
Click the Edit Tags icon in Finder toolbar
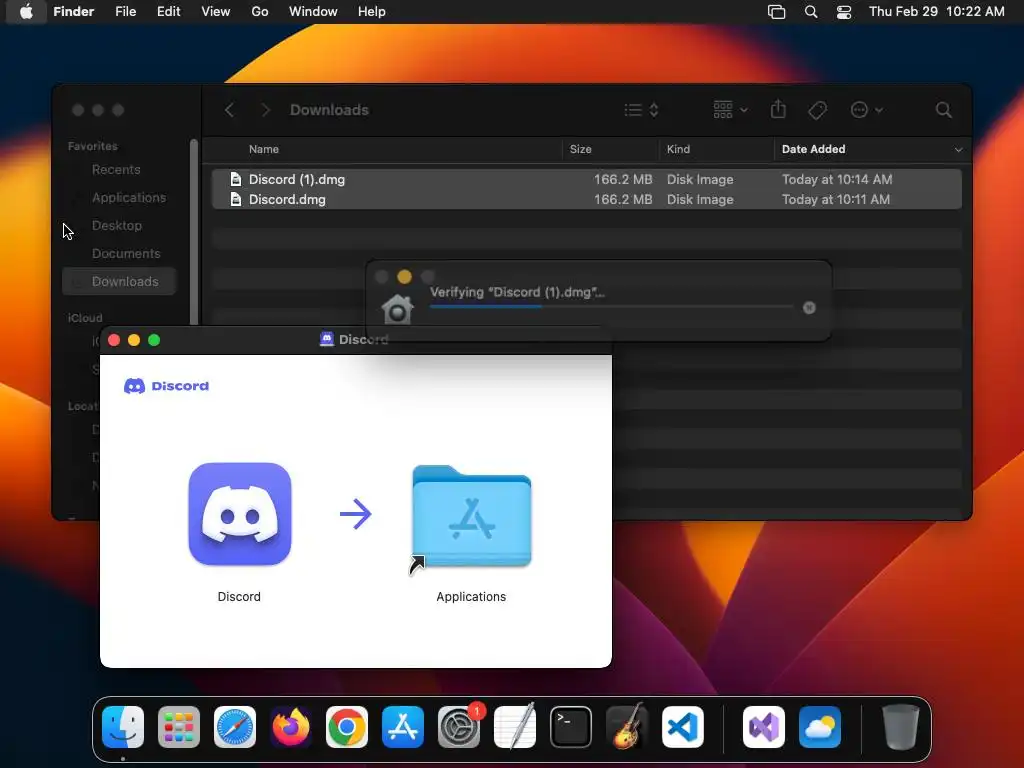[818, 110]
